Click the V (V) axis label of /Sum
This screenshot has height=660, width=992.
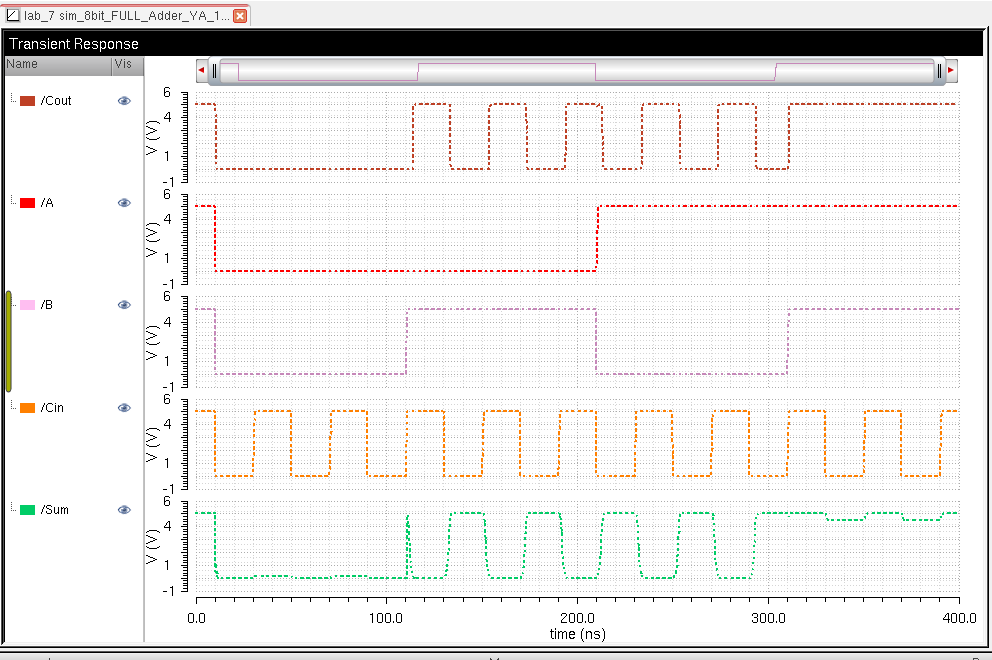tap(152, 546)
